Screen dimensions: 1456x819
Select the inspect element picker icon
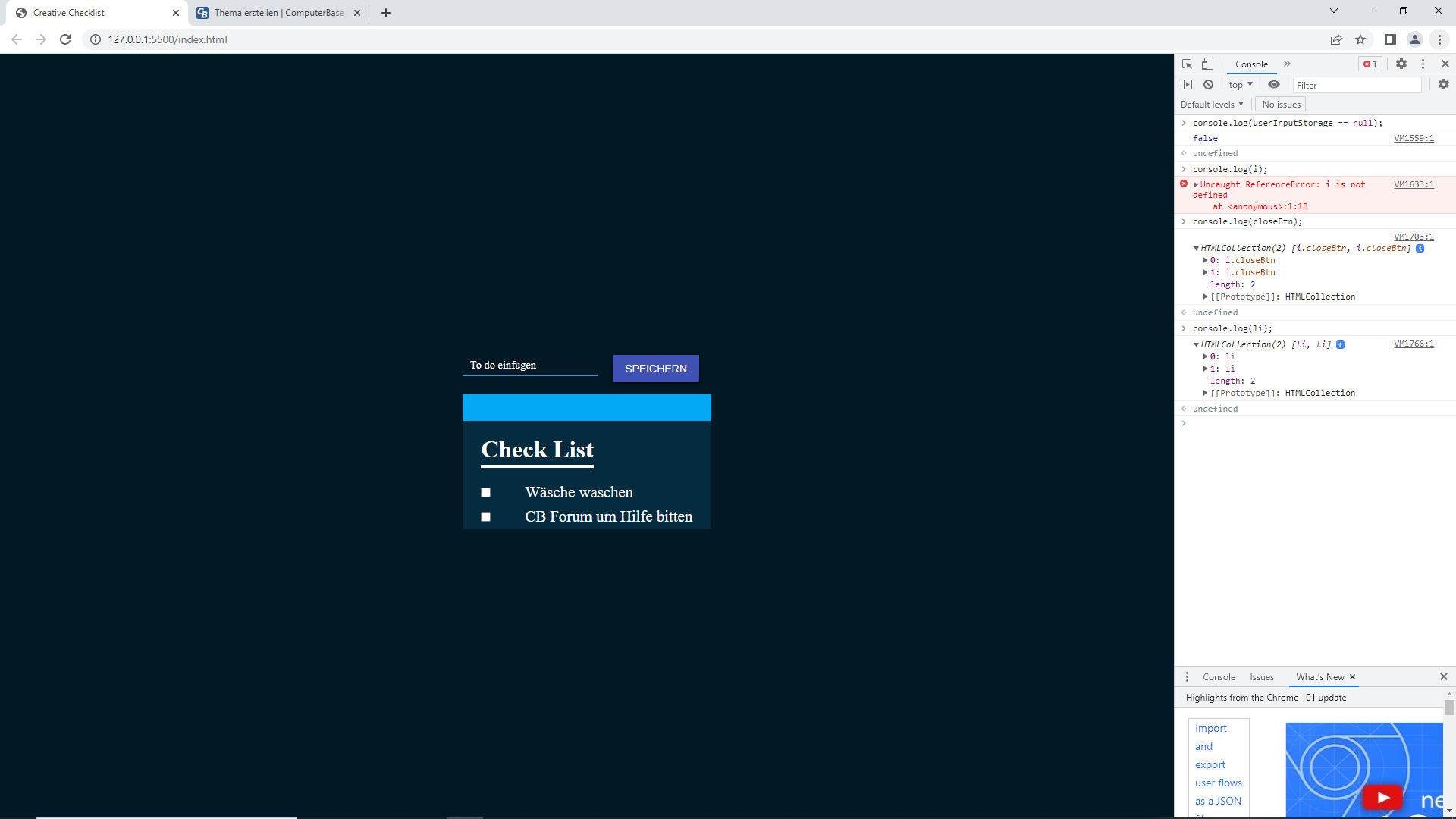coord(1187,64)
